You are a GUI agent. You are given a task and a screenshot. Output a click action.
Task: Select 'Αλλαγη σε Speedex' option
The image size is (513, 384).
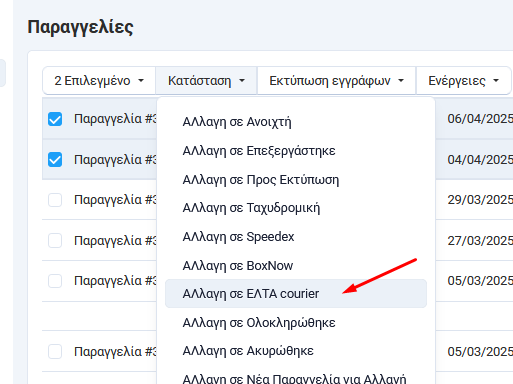[296, 237]
